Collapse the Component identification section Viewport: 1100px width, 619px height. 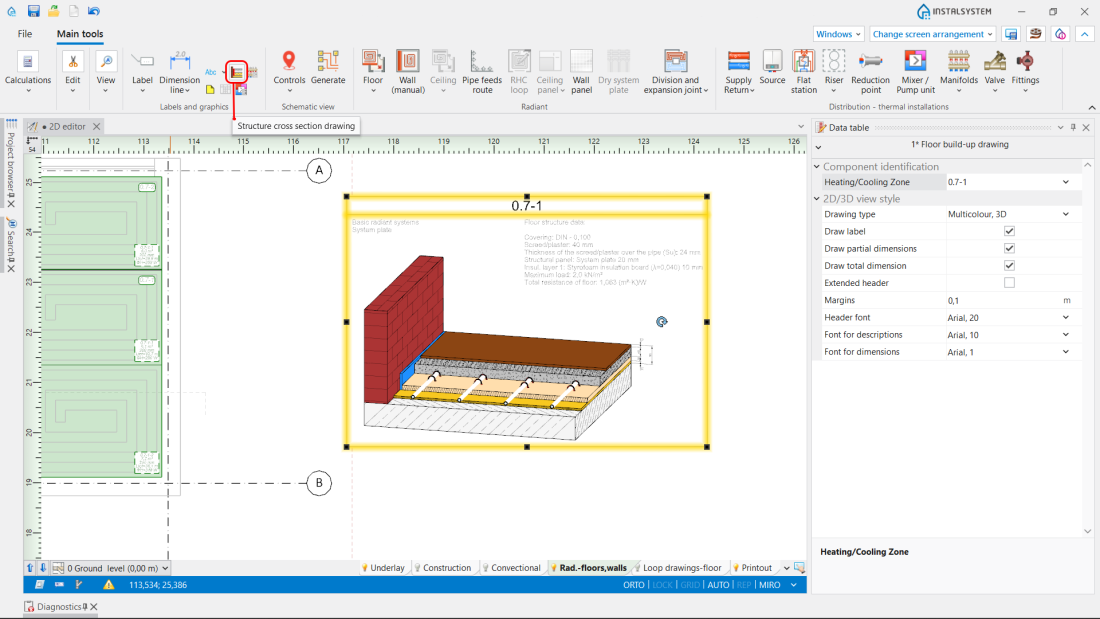pos(817,166)
